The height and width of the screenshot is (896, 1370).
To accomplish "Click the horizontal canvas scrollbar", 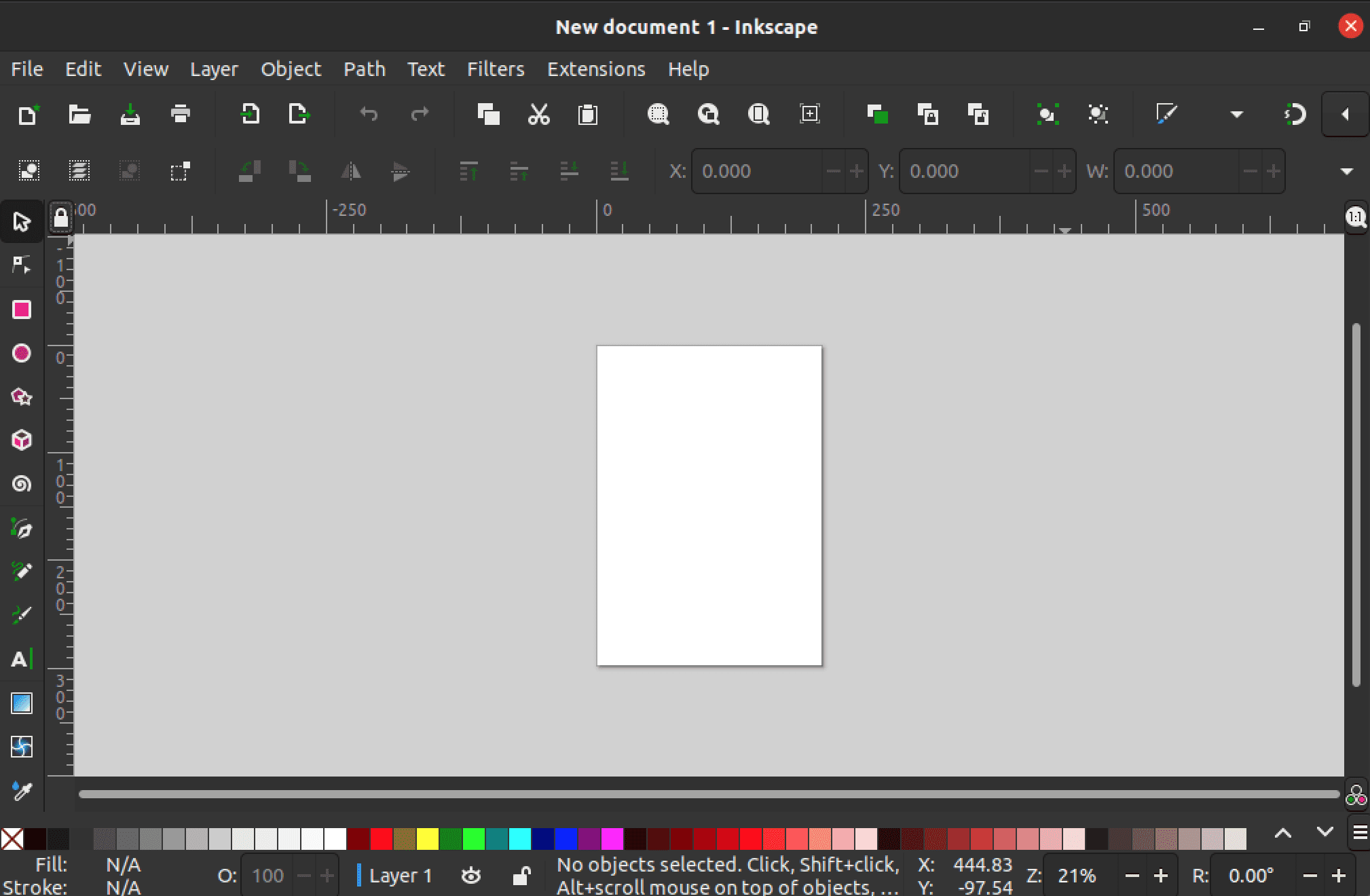I will pyautogui.click(x=709, y=794).
